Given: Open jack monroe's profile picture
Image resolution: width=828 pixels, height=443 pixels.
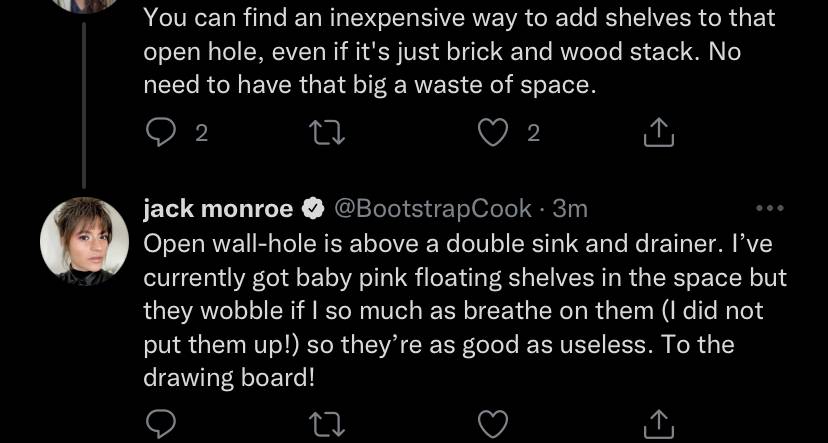Looking at the screenshot, I should click(84, 242).
